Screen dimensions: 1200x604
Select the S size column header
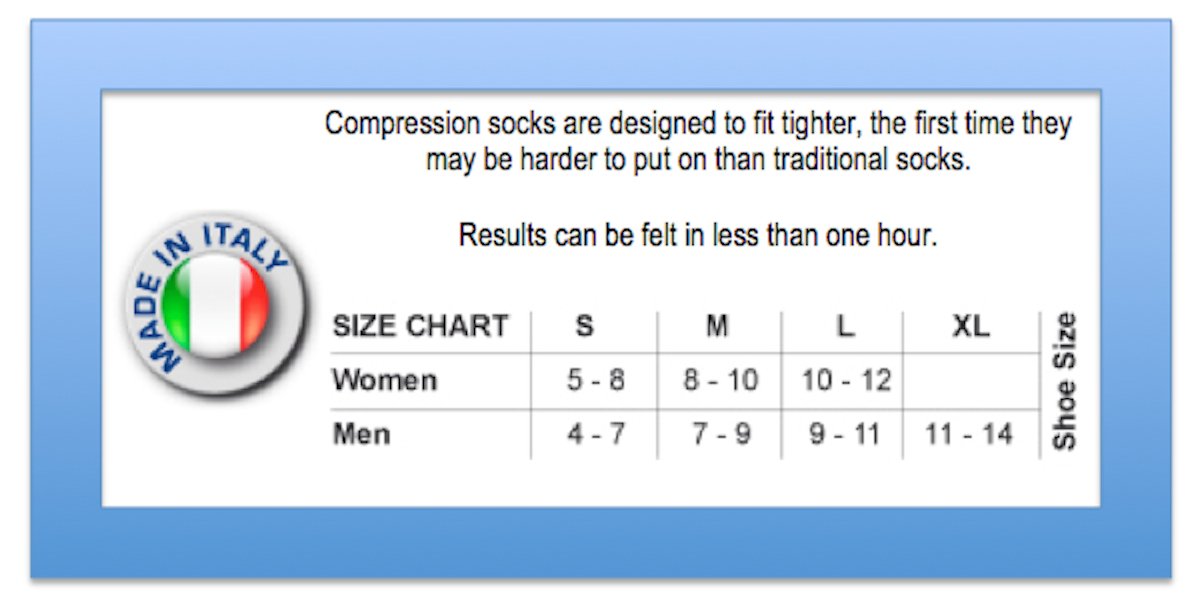pyautogui.click(x=584, y=326)
